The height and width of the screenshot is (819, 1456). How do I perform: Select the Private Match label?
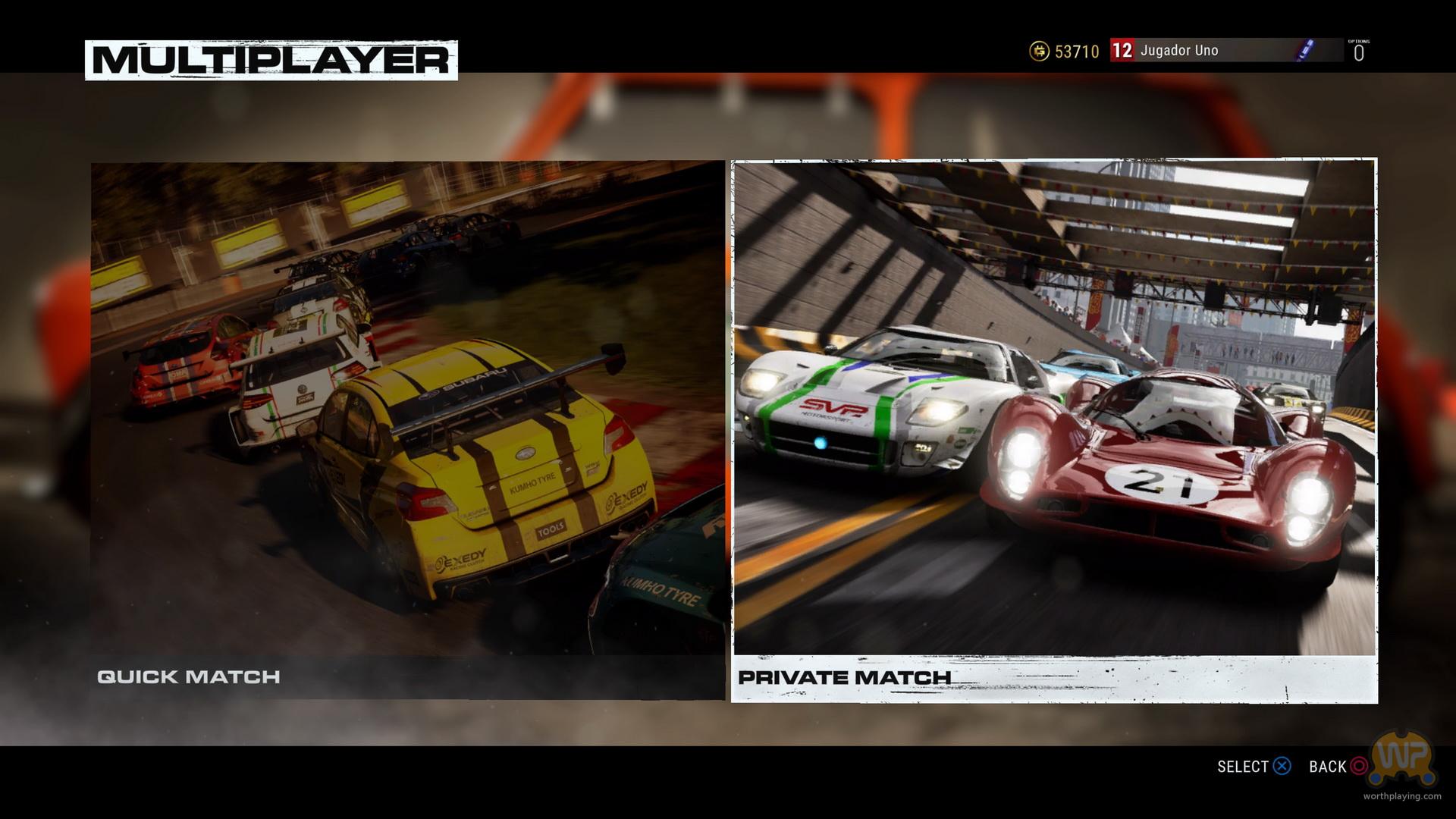(x=844, y=677)
